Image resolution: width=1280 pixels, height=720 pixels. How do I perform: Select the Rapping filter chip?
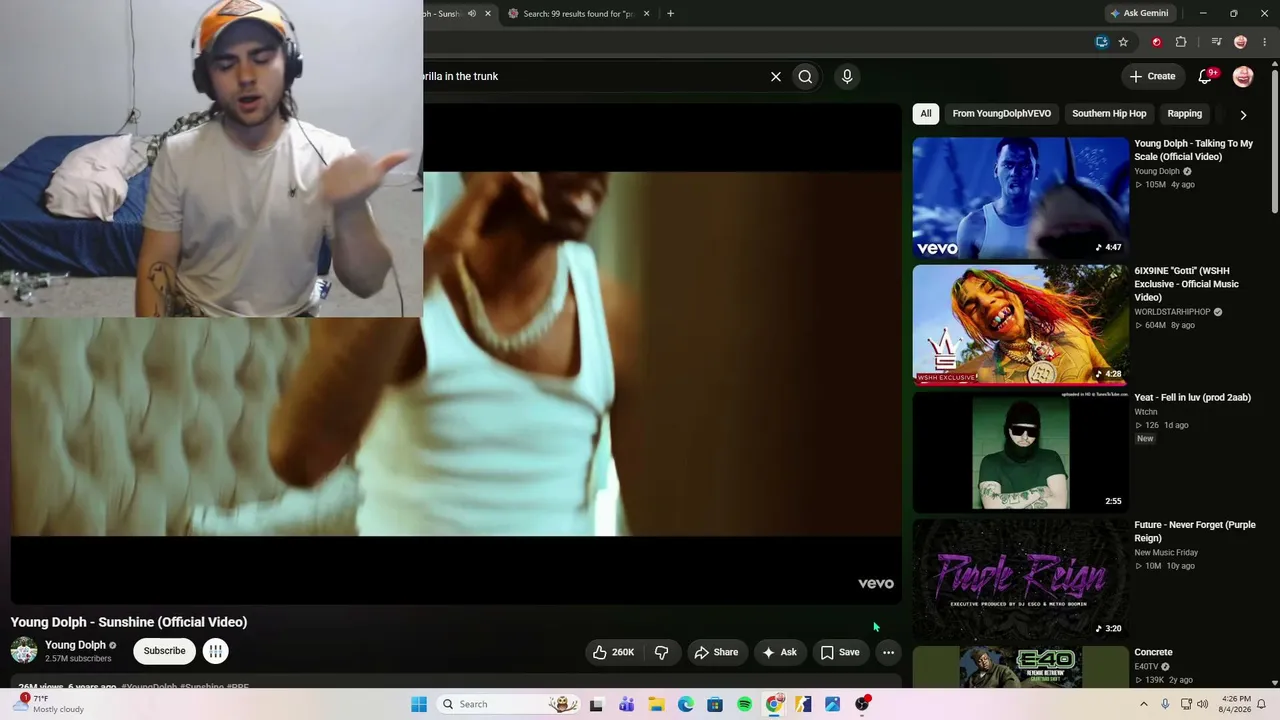(1185, 114)
